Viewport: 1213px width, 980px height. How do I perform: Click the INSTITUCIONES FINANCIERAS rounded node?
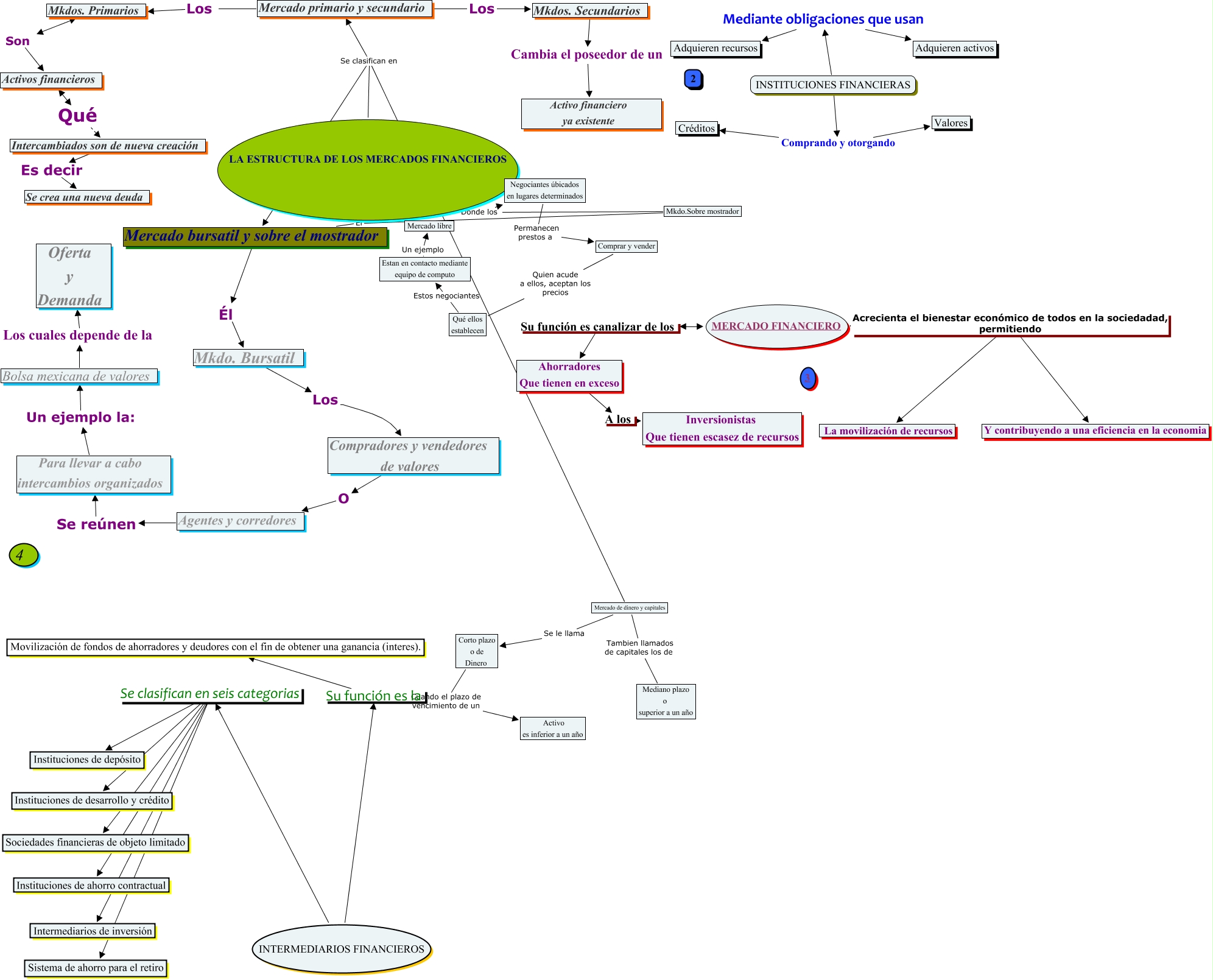[x=832, y=85]
